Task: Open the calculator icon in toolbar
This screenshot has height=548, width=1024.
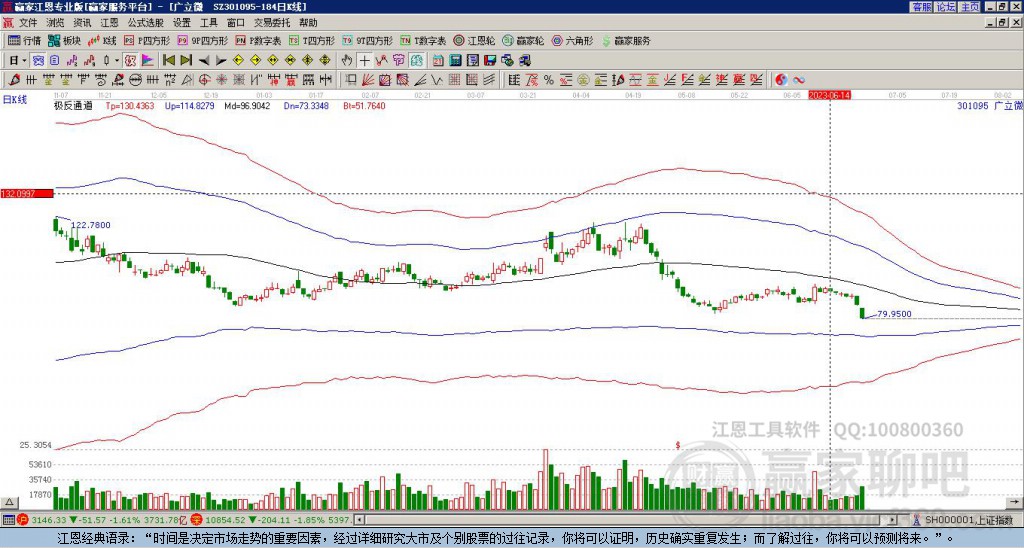Action: 455,61
